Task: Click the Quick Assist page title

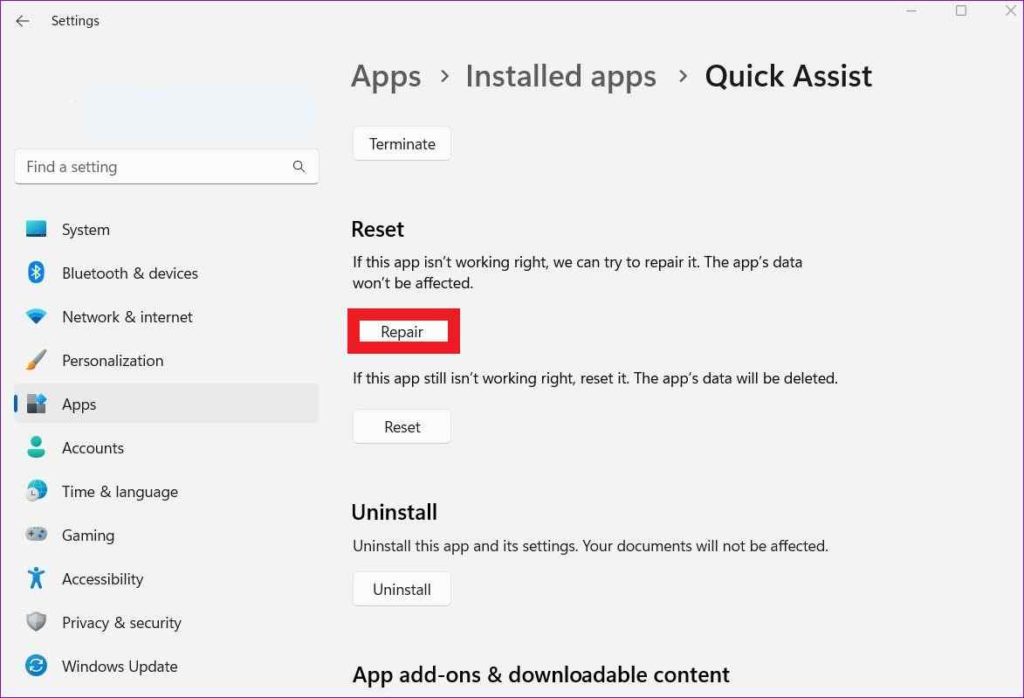Action: [x=788, y=76]
